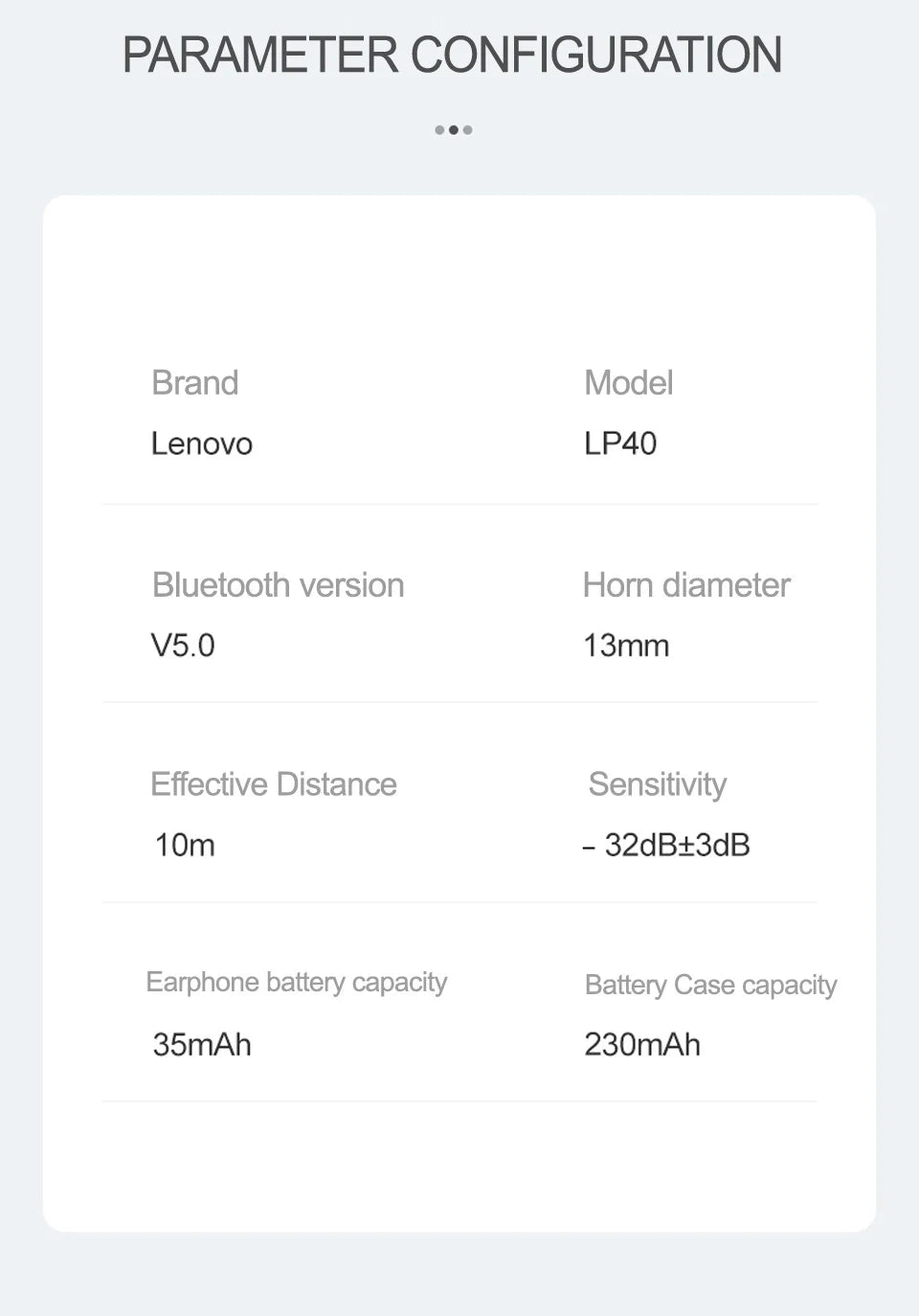This screenshot has width=919, height=1316.
Task: Select the LP40 model value
Action: pos(620,443)
